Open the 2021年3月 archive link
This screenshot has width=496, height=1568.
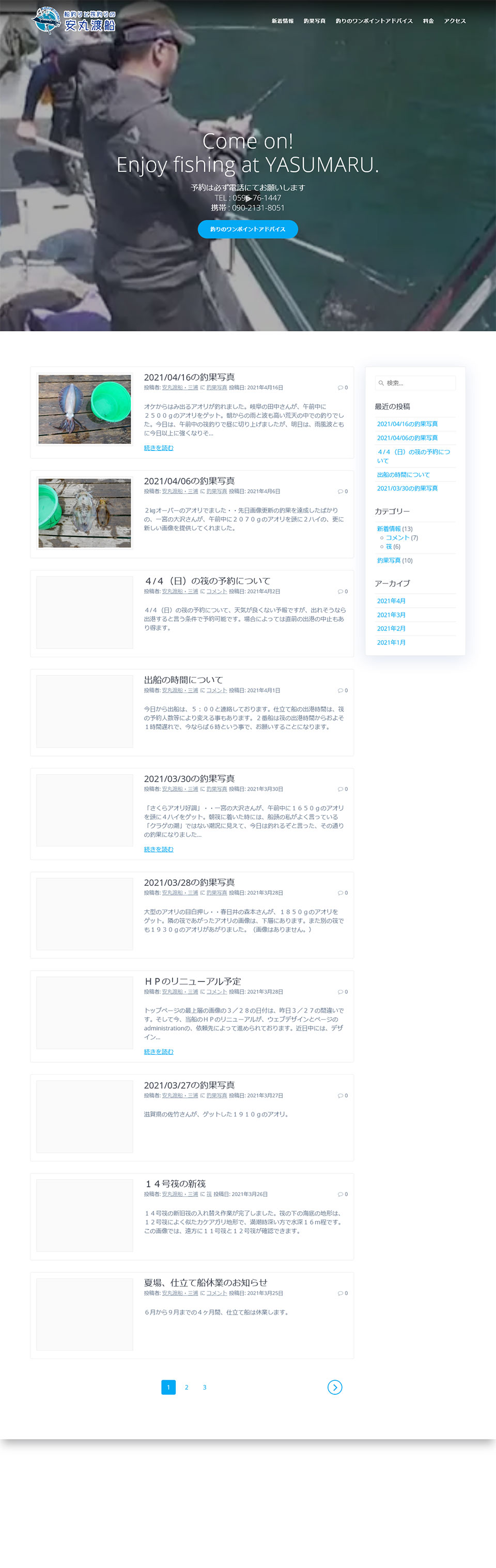click(391, 615)
